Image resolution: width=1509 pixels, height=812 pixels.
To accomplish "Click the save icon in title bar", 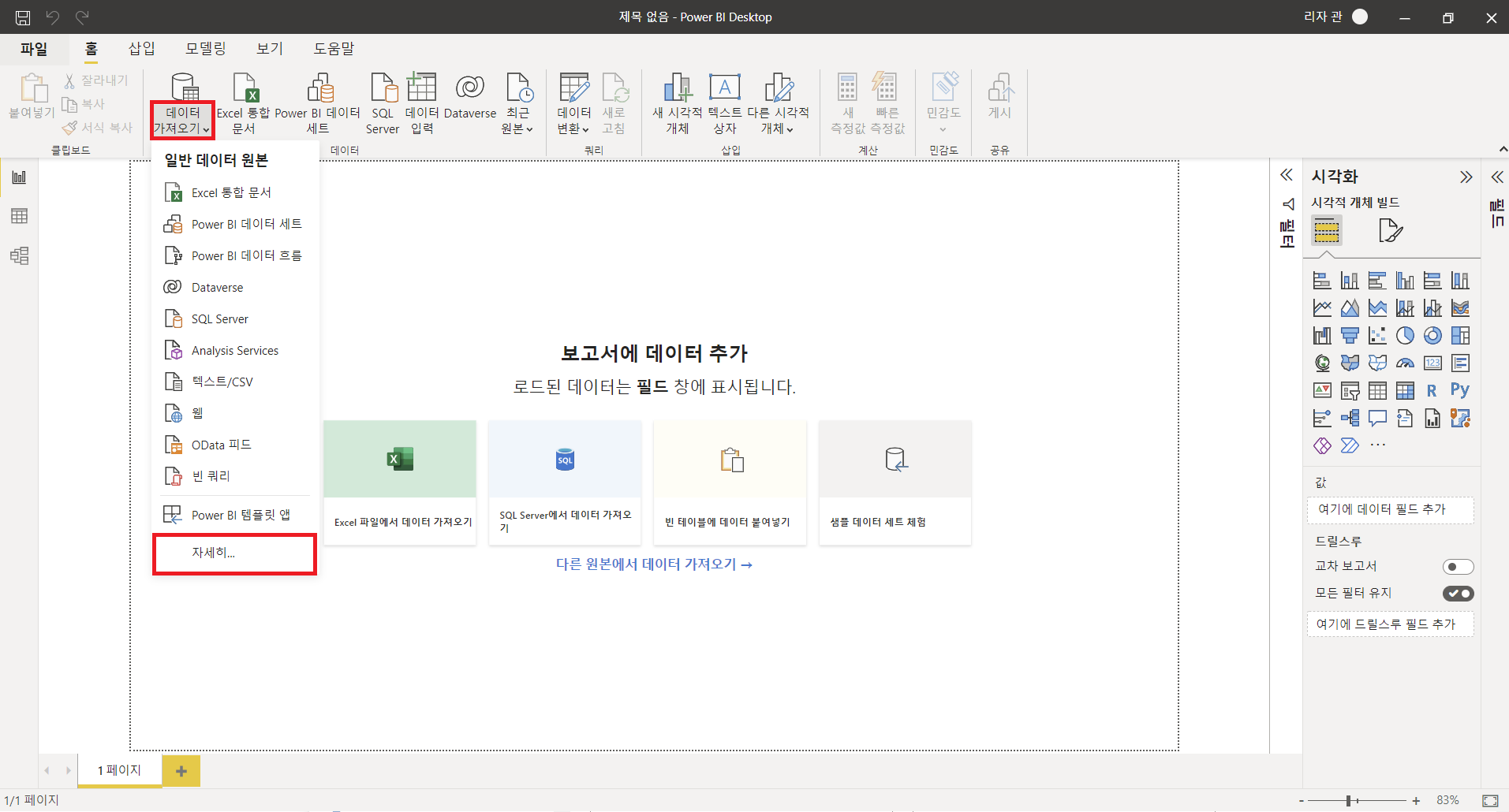I will [23, 17].
